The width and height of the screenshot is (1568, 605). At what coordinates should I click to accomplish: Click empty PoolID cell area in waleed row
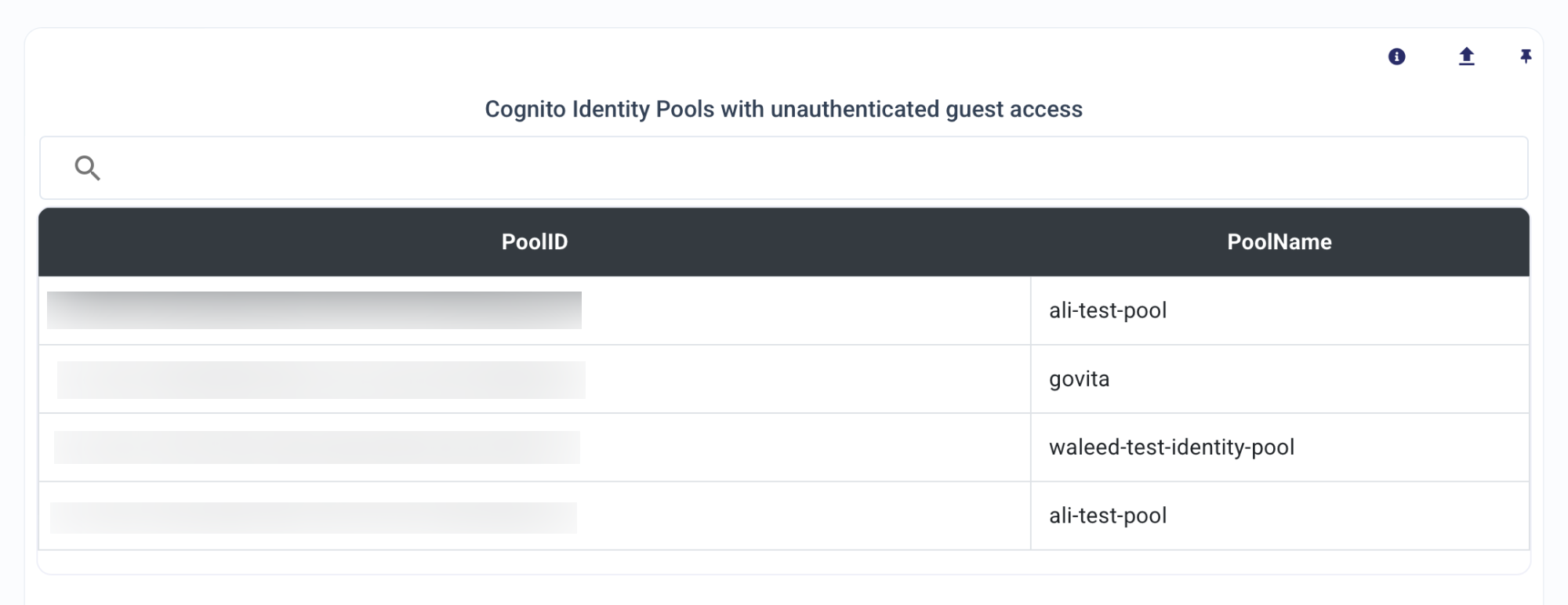[x=806, y=447]
